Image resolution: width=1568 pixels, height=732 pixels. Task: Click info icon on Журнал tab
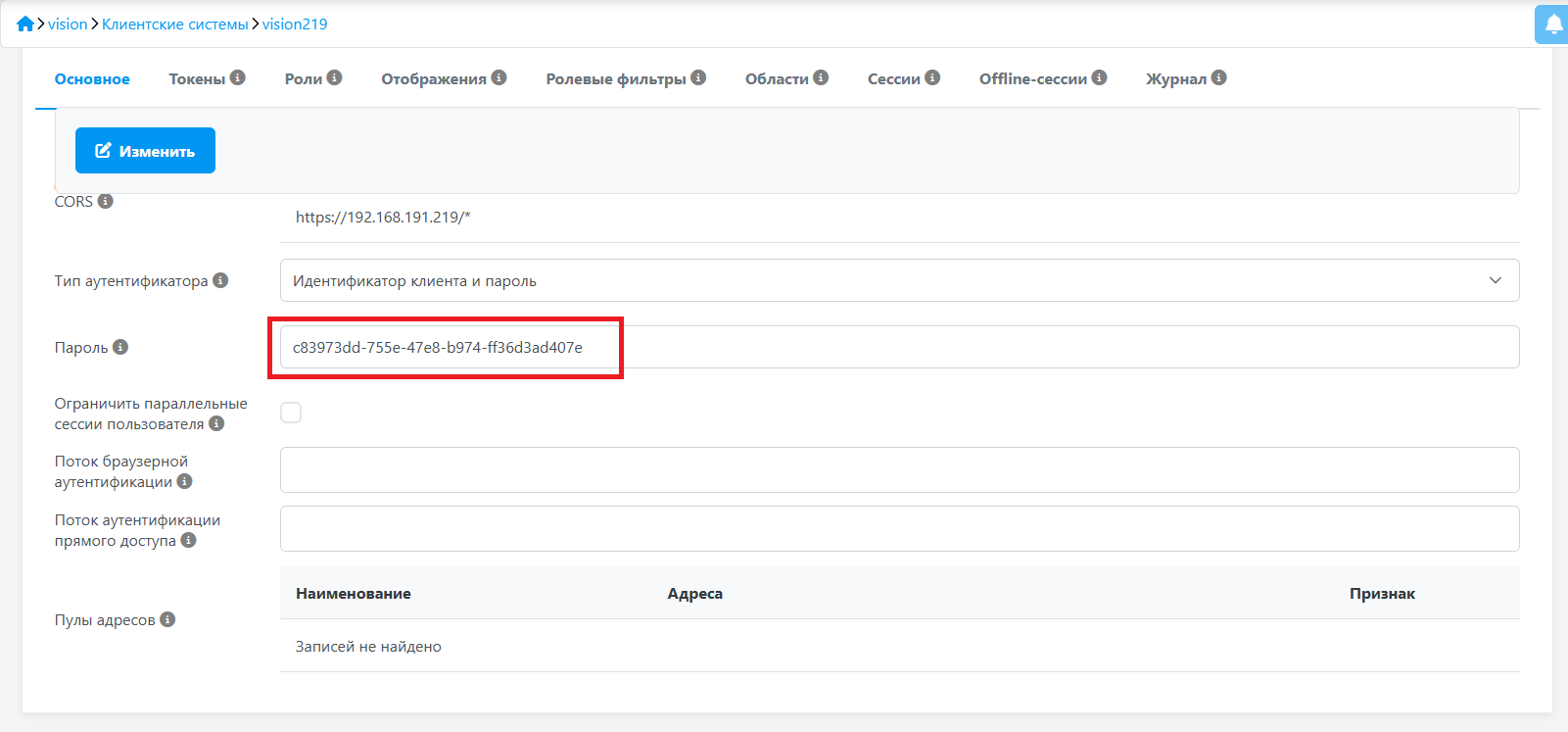coord(1219,77)
